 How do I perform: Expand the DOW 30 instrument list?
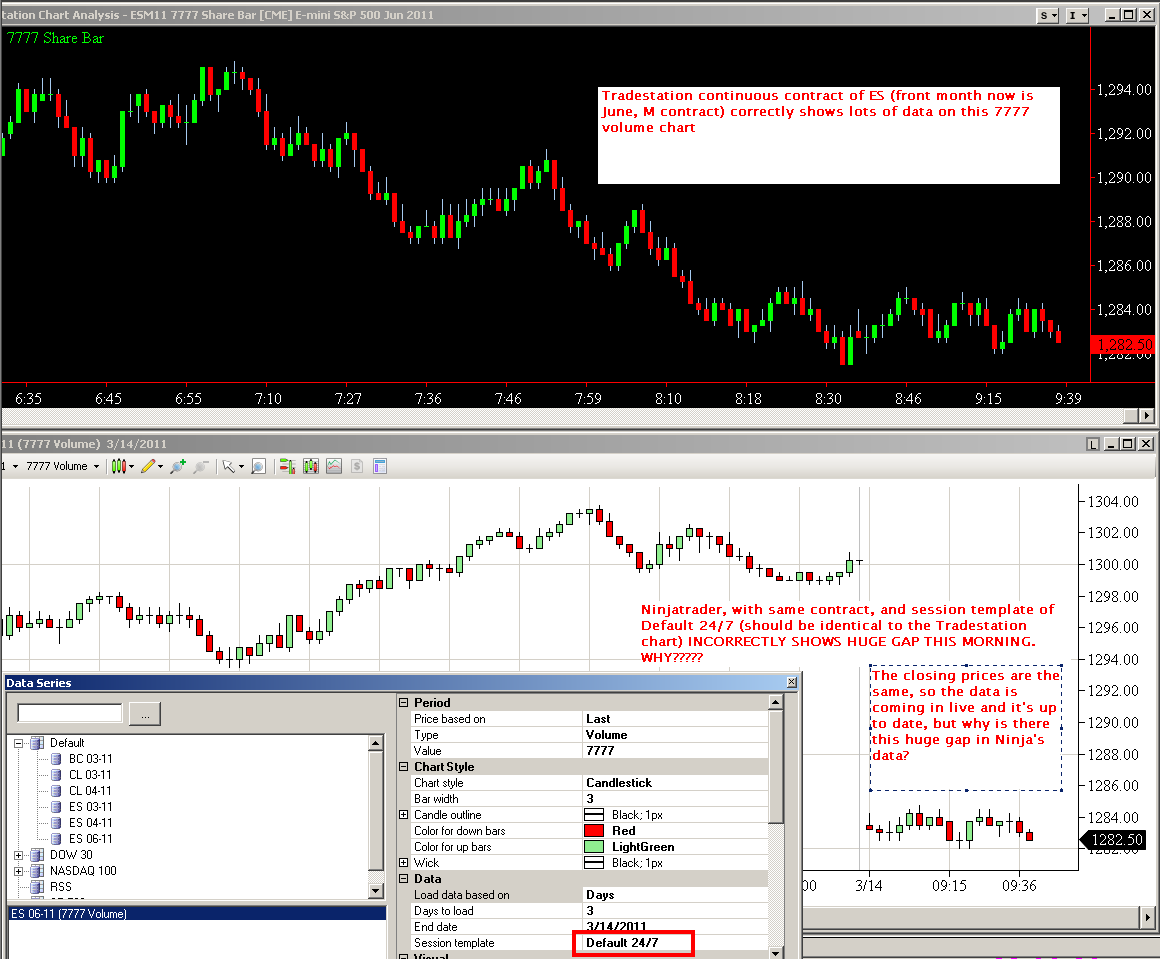18,855
